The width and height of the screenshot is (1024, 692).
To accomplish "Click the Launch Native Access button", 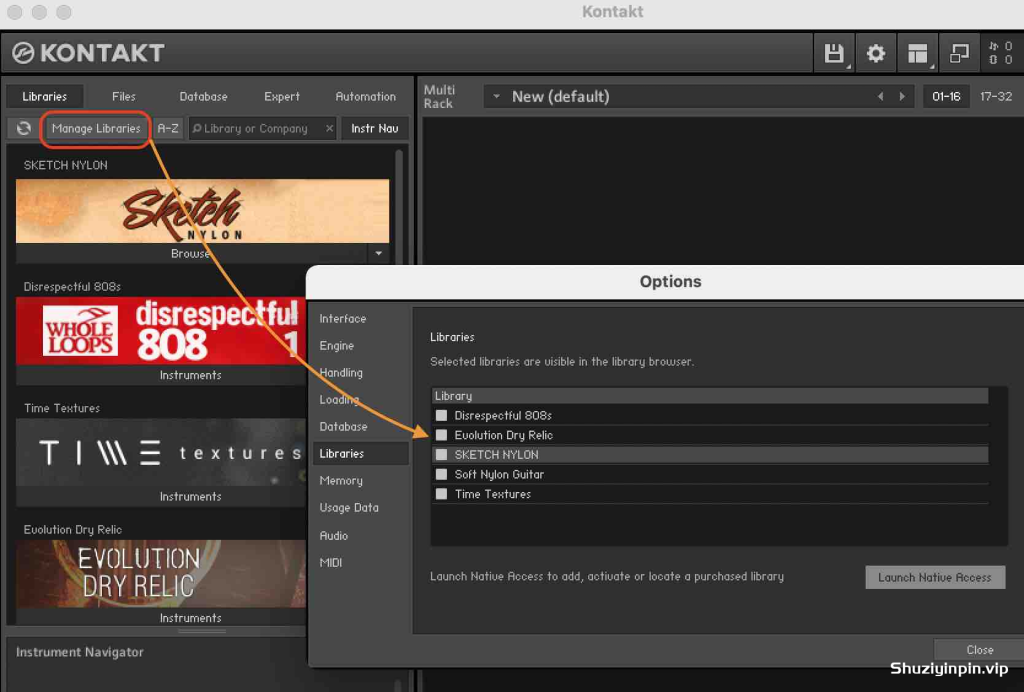I will point(935,577).
